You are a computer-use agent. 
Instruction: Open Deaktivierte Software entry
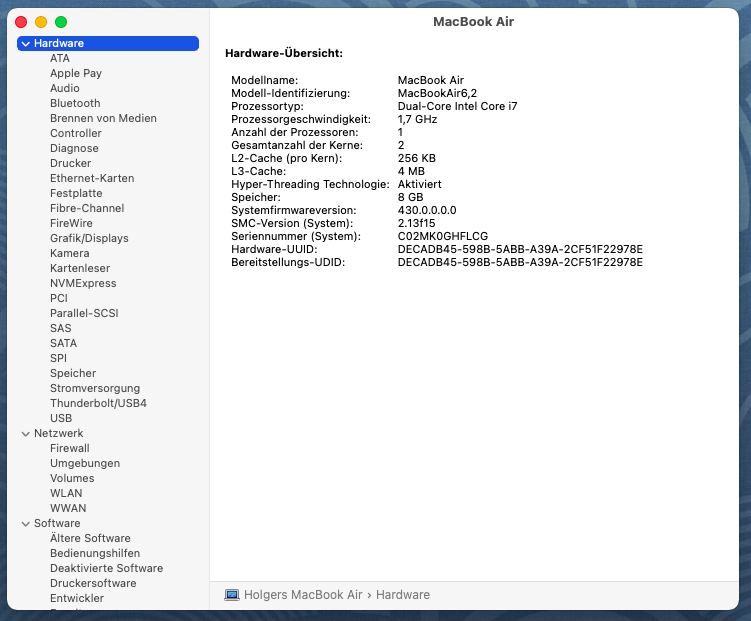pyautogui.click(x=106, y=568)
